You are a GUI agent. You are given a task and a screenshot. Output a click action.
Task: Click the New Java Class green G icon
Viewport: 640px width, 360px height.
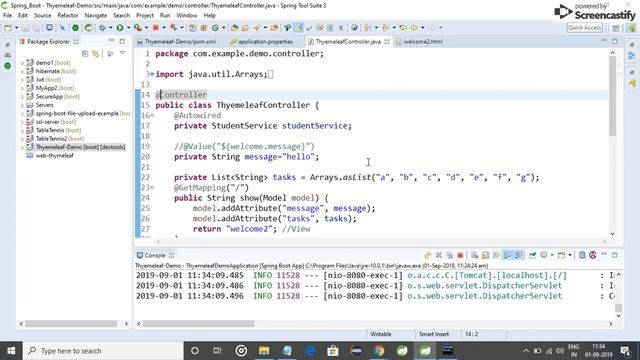[215, 28]
